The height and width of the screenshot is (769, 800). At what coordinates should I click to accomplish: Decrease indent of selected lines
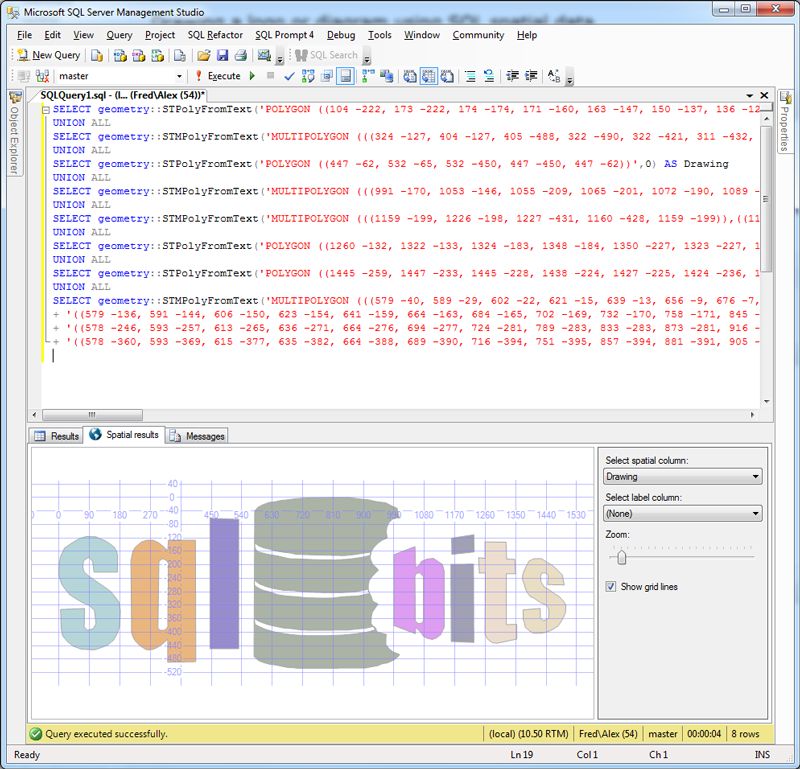click(513, 76)
